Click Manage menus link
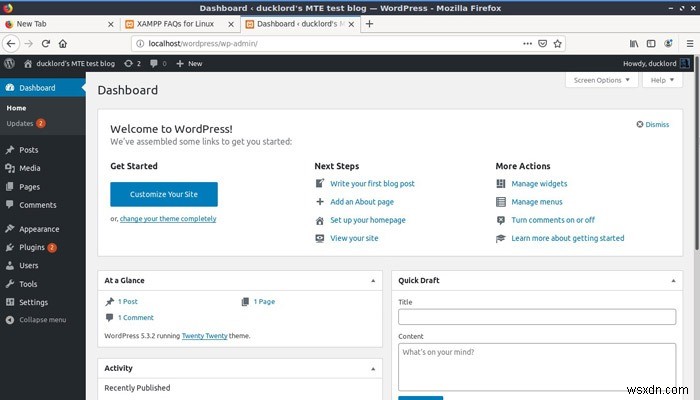This screenshot has width=700, height=400. 537,202
